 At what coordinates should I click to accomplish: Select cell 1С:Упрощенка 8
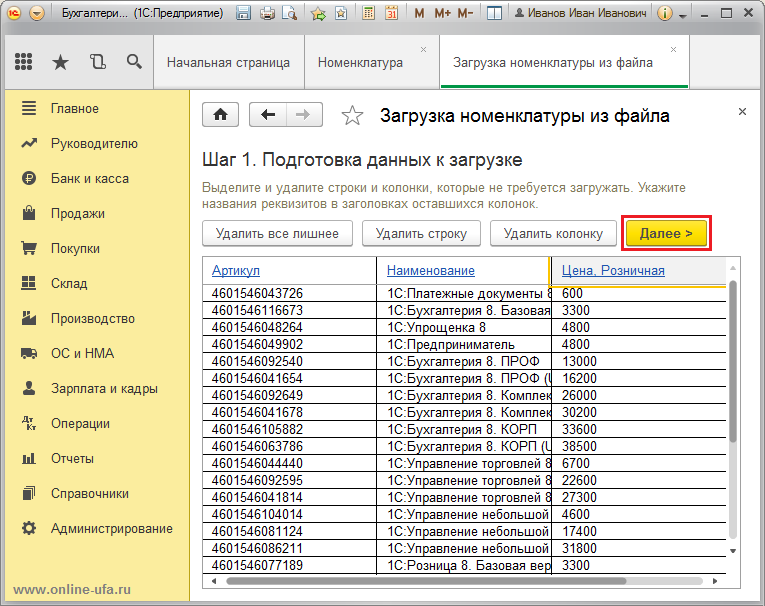click(464, 327)
